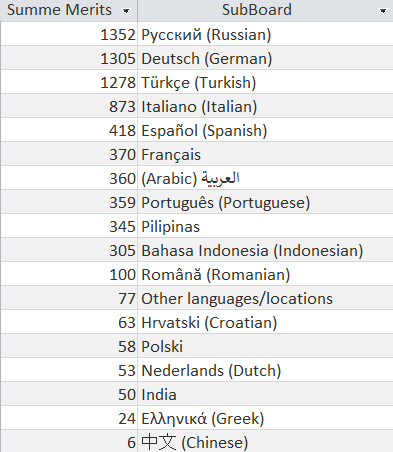Screen dimensions: 393x452
Task: Click the Ελληνικά (Greek) cell
Action: pyautogui.click(x=265, y=418)
